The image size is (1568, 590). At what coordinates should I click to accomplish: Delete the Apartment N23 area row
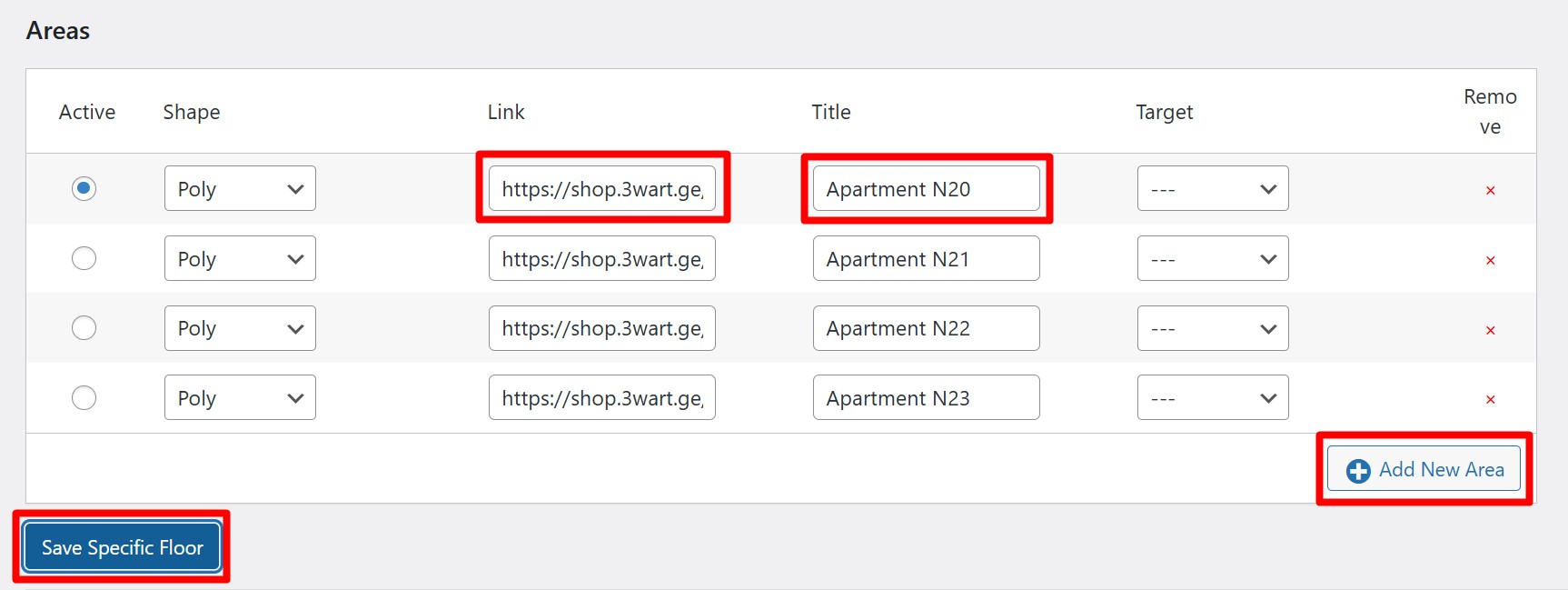pos(1490,399)
